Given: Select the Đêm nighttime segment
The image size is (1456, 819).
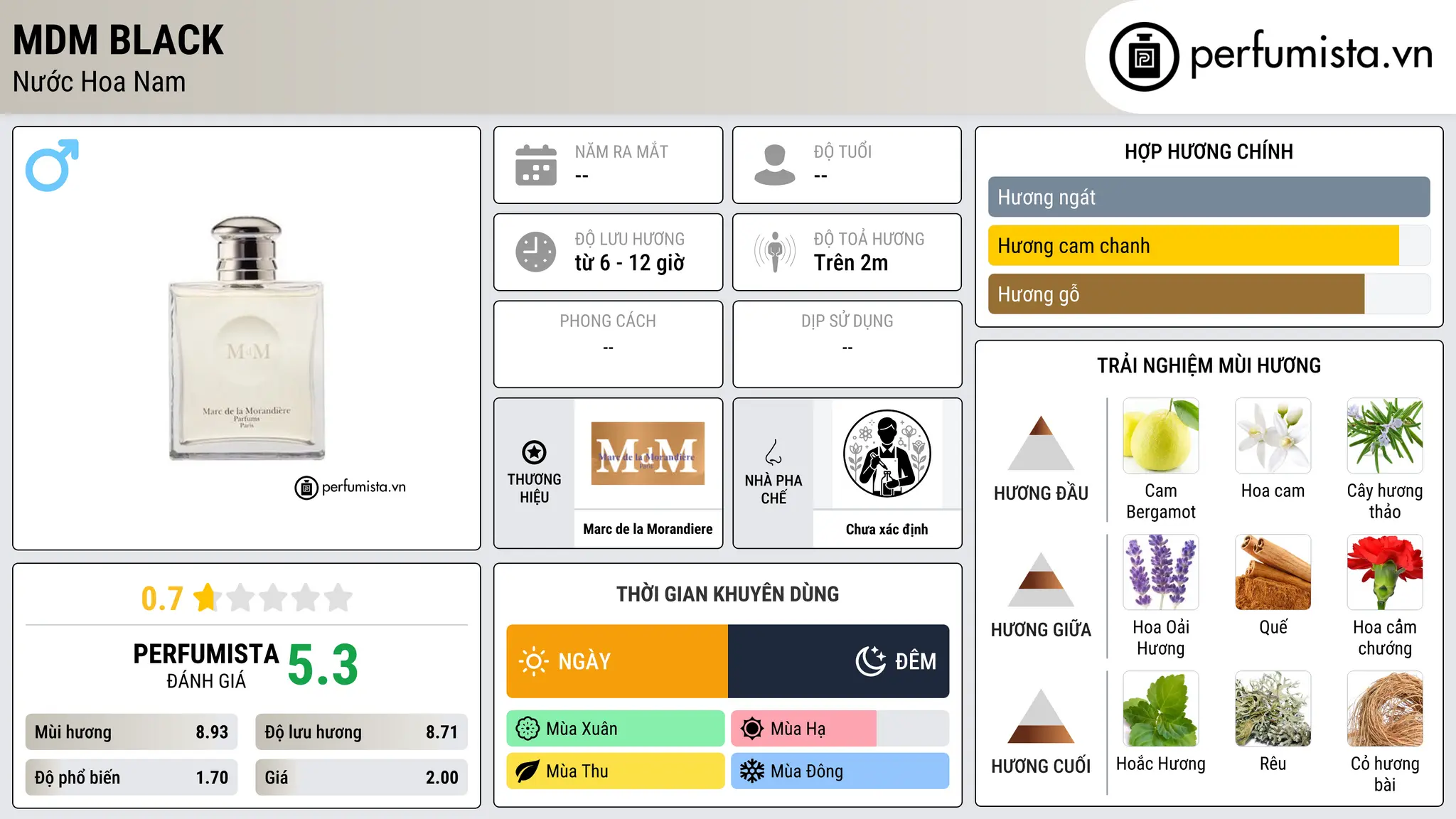Looking at the screenshot, I should tap(839, 661).
